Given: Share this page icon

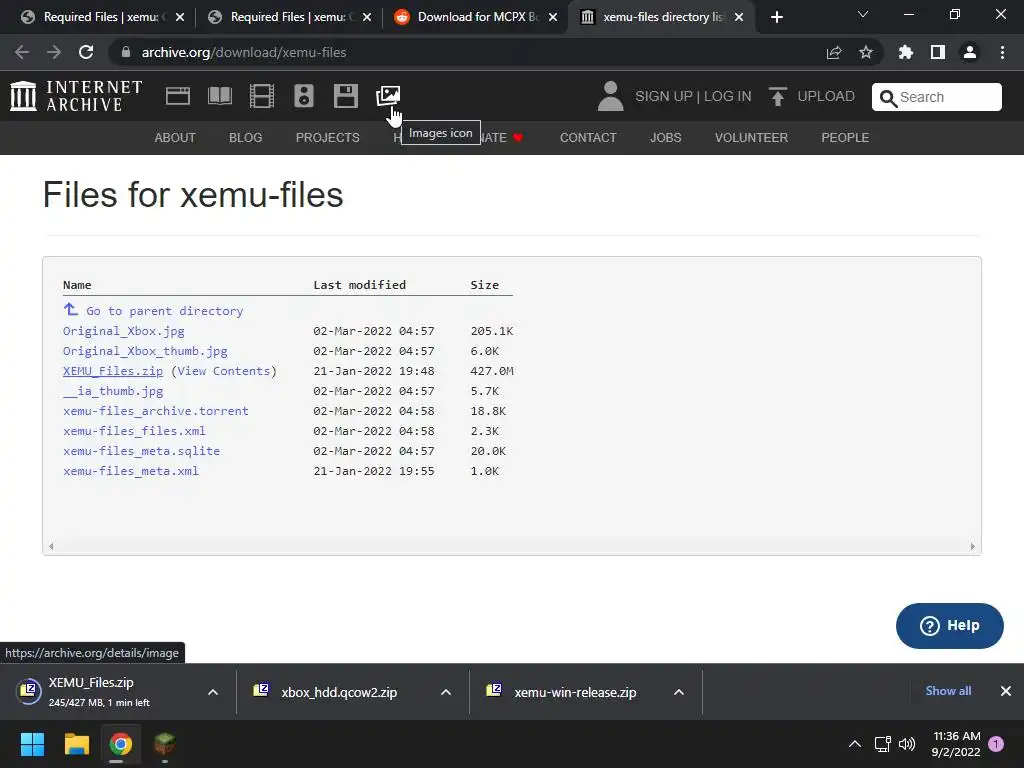Looking at the screenshot, I should (834, 52).
